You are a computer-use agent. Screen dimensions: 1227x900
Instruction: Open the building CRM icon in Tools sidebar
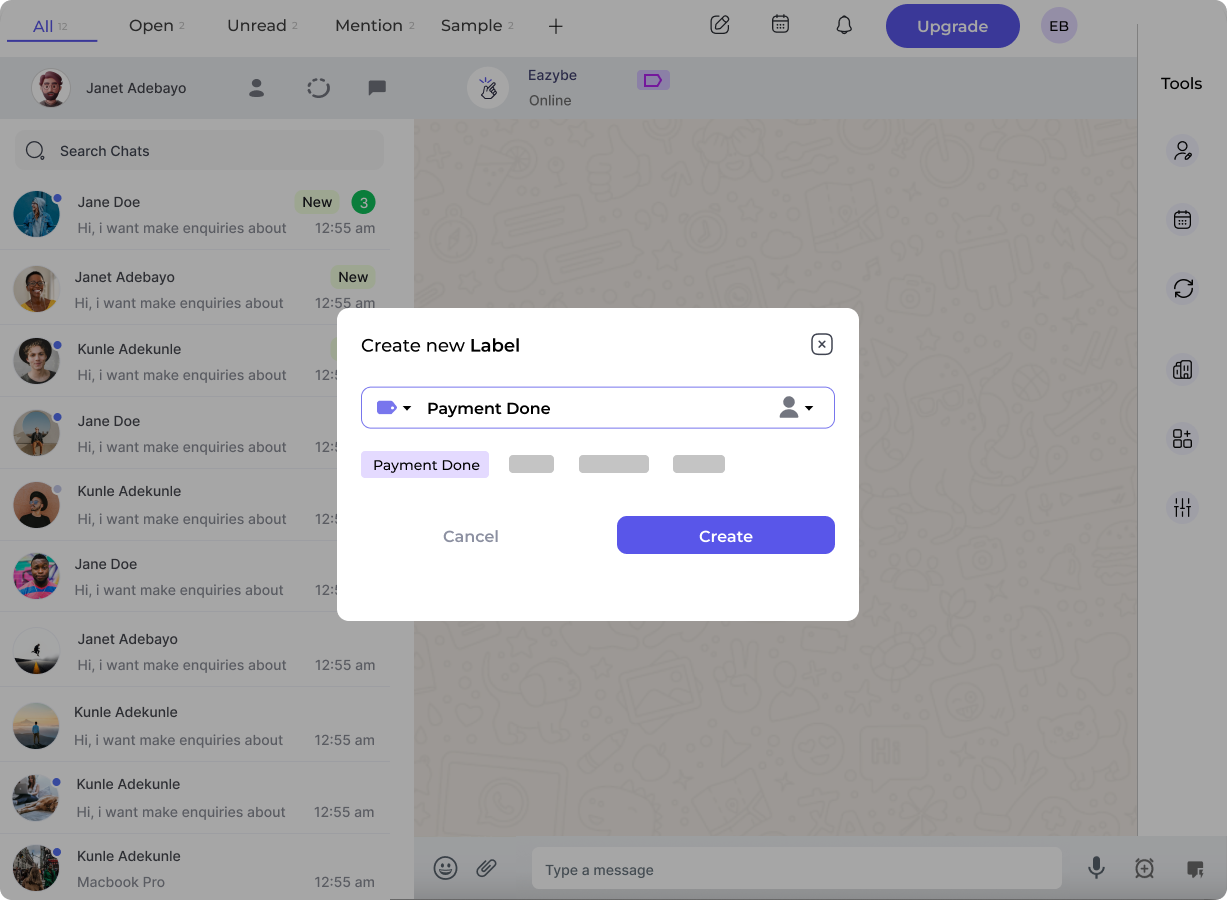click(x=1183, y=369)
